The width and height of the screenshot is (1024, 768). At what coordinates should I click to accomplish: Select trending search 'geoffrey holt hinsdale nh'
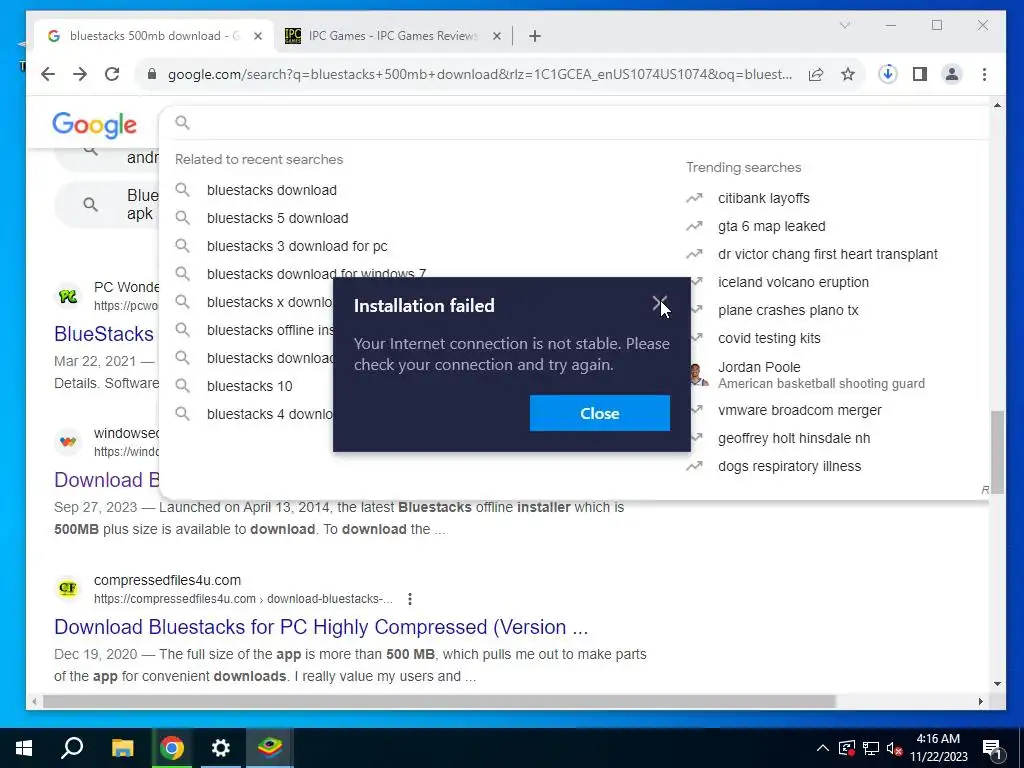[x=794, y=438]
